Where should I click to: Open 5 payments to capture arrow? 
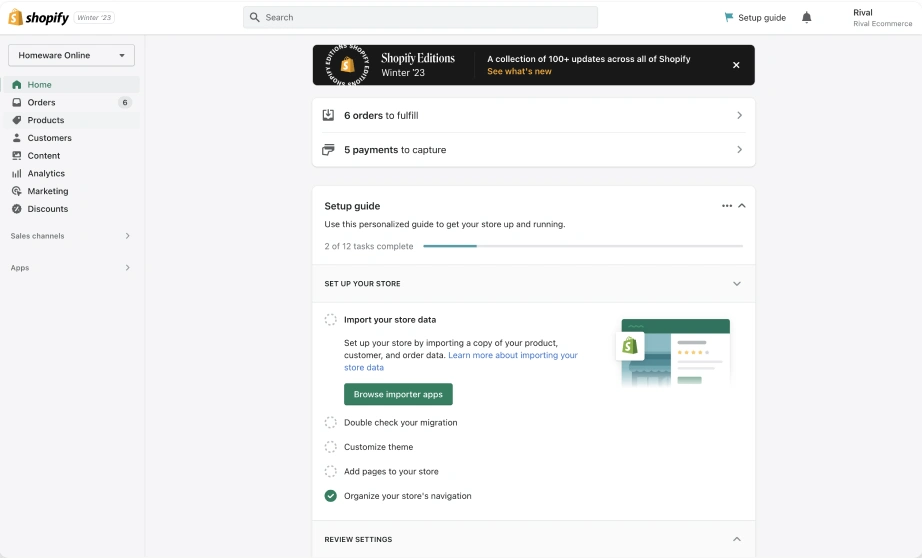[740, 150]
